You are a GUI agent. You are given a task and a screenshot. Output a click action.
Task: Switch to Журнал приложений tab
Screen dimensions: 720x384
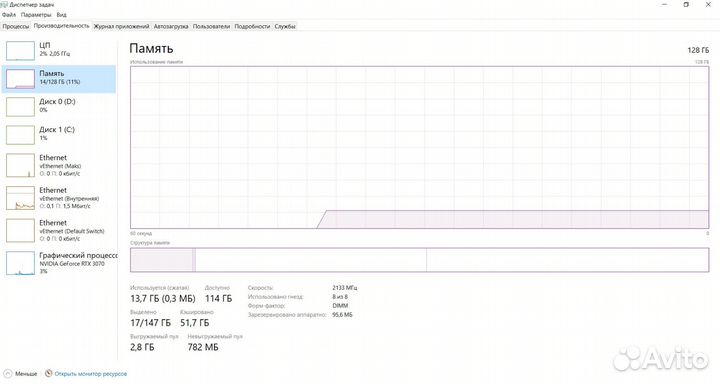click(x=121, y=27)
